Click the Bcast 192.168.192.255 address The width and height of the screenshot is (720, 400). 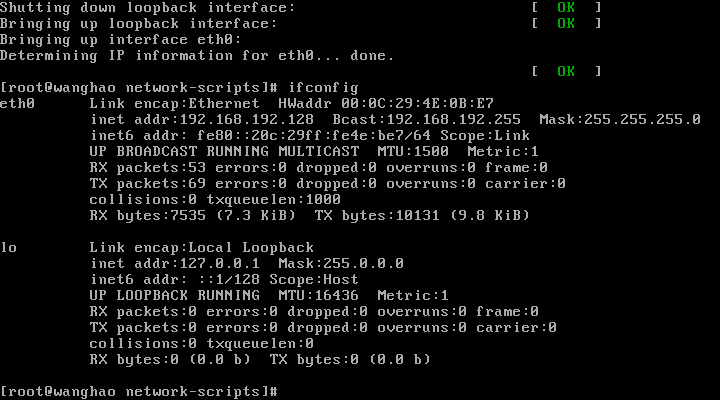pyautogui.click(x=427, y=119)
